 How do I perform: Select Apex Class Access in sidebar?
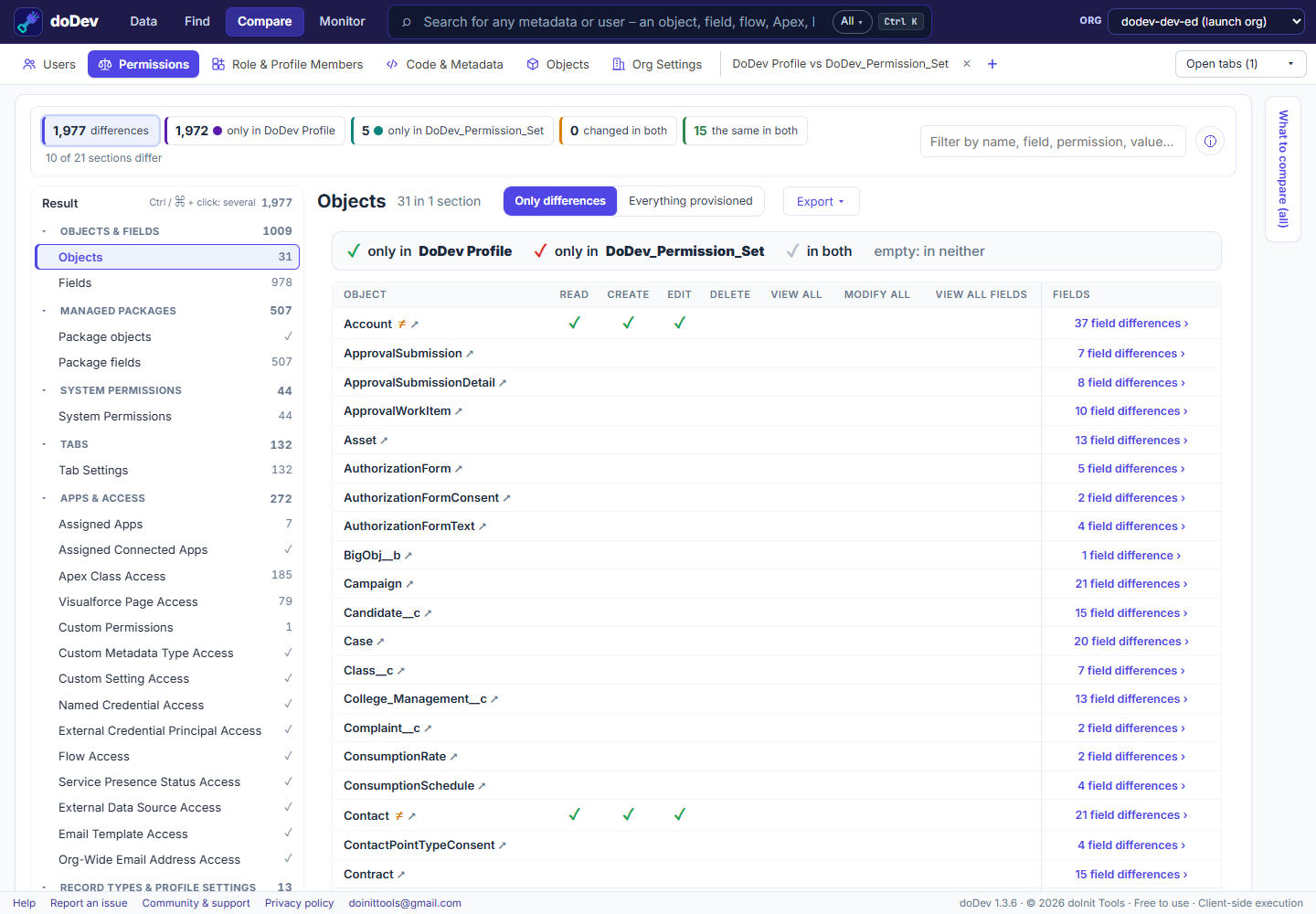point(167,576)
